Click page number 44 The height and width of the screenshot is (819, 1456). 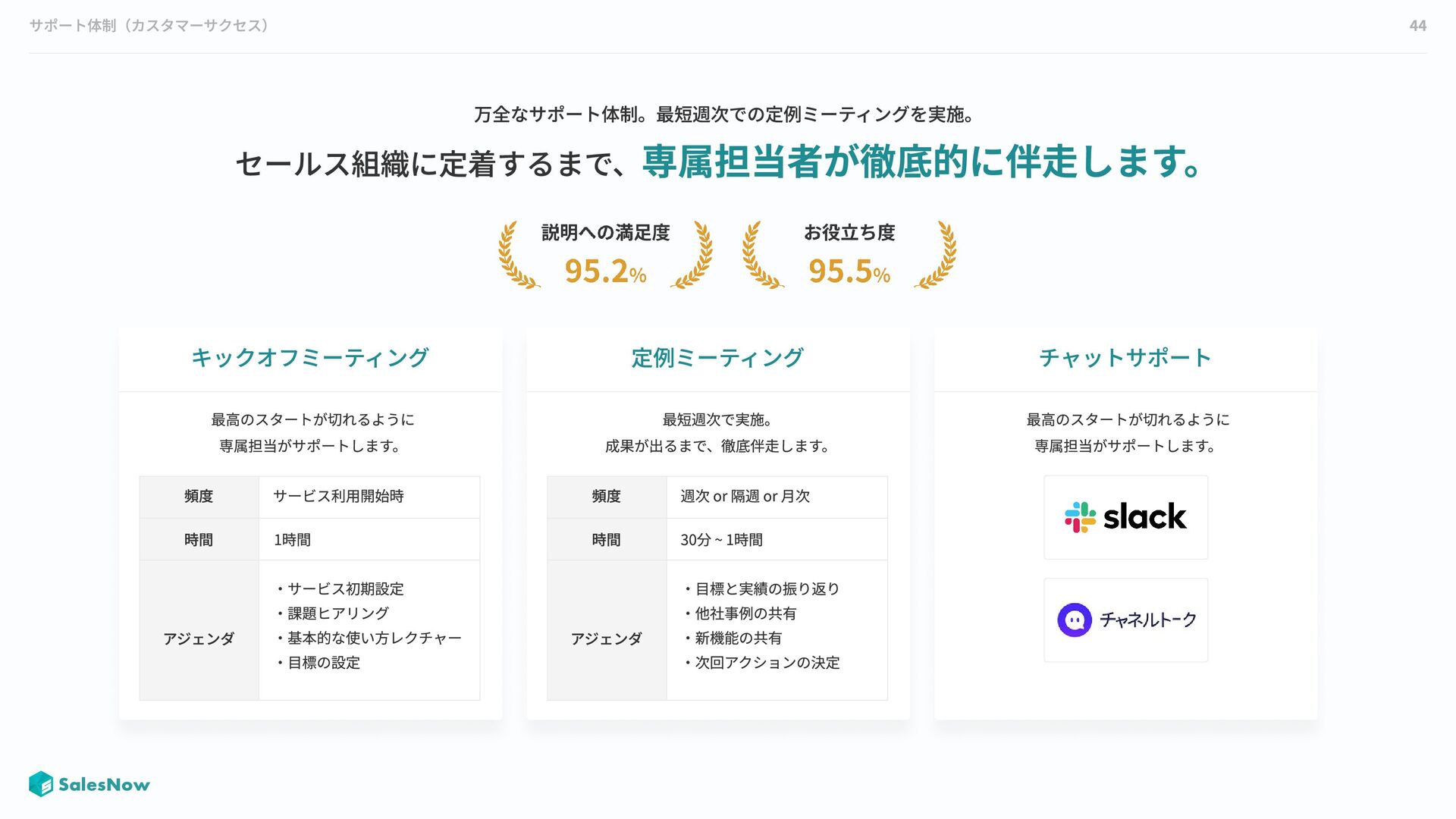(1417, 26)
